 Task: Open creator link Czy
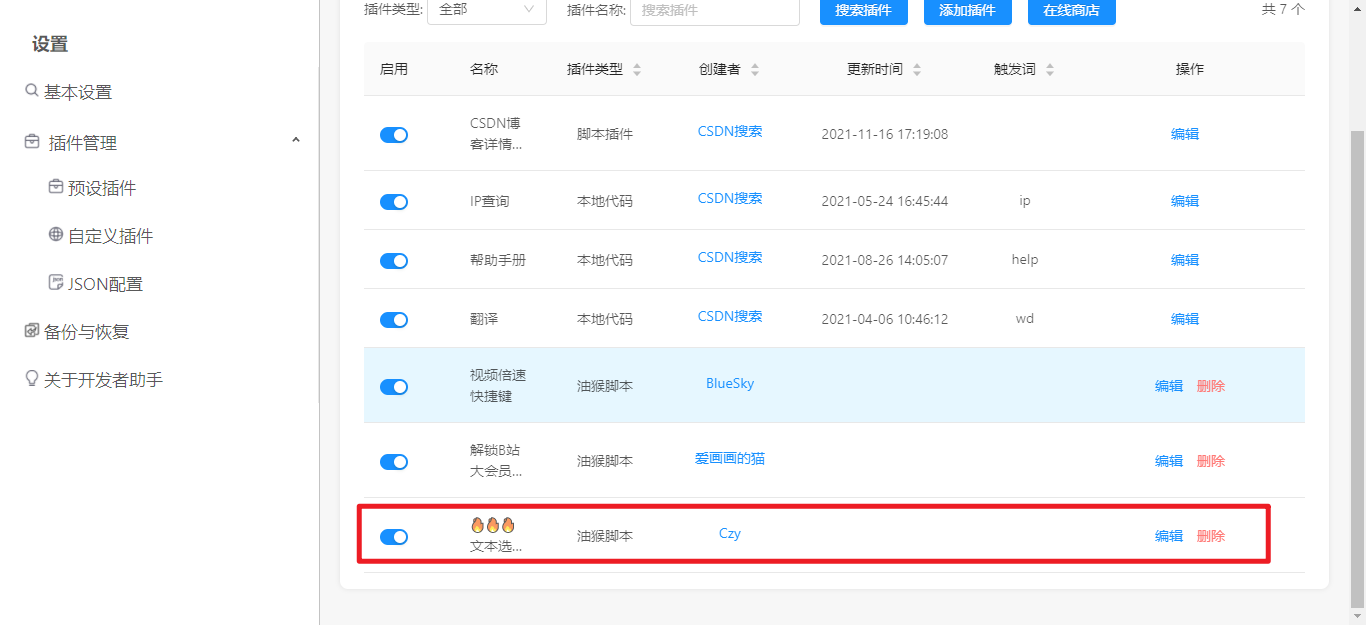click(730, 533)
